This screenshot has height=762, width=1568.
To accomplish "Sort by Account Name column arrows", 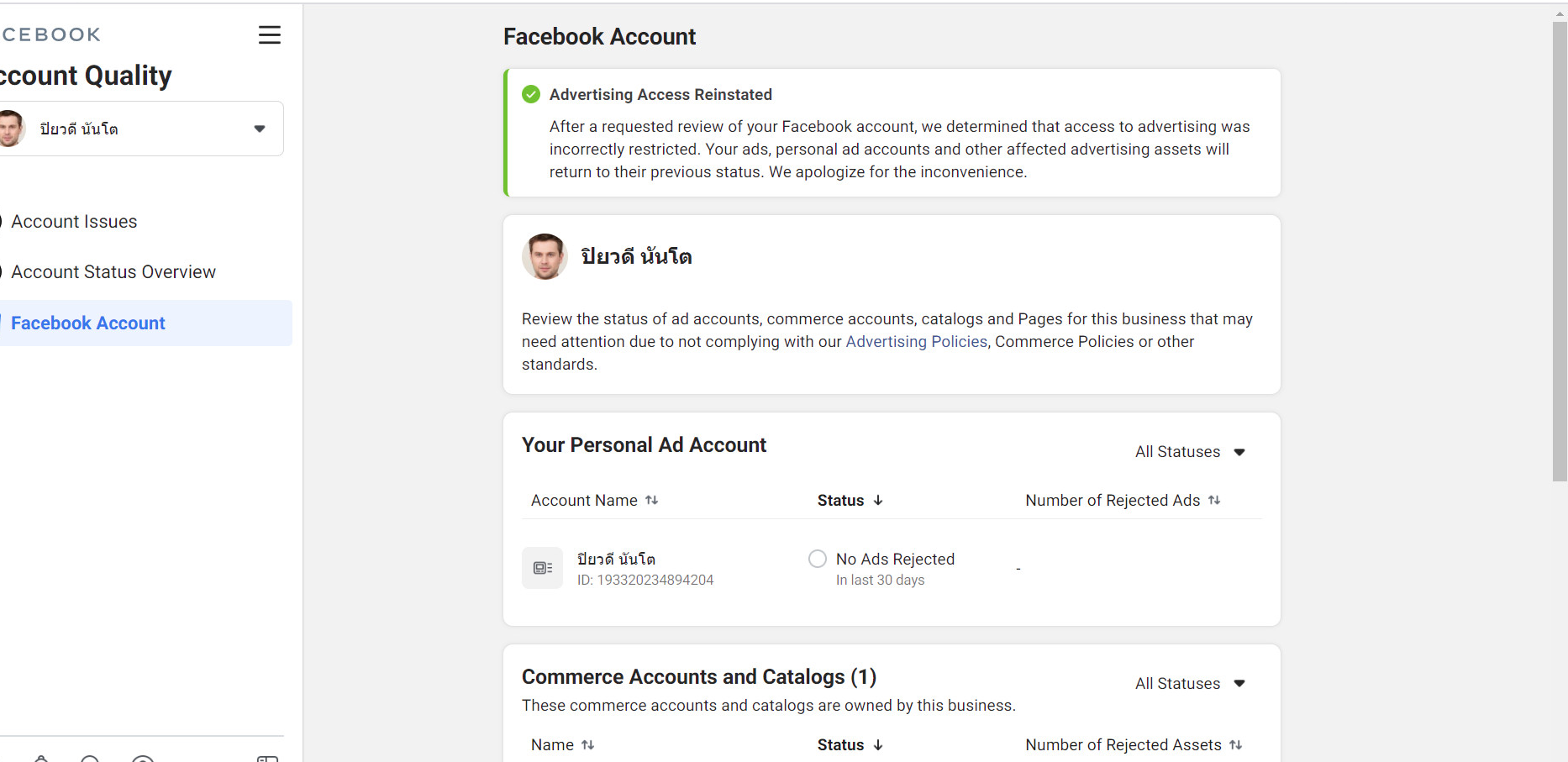I will click(652, 500).
